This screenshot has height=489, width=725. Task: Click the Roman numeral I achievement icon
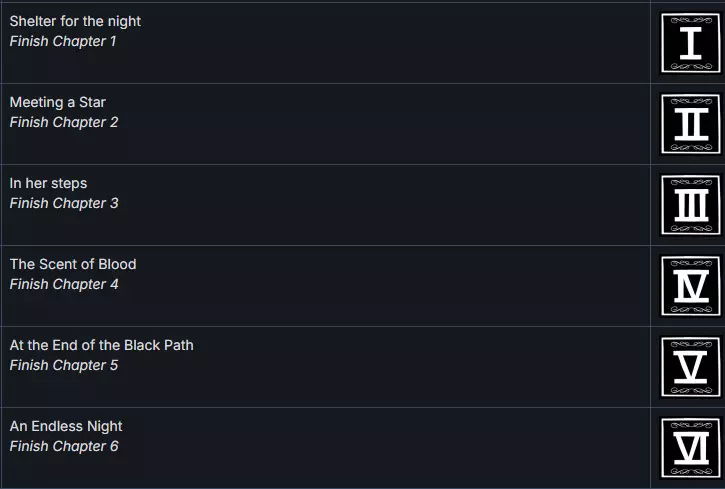tap(690, 43)
